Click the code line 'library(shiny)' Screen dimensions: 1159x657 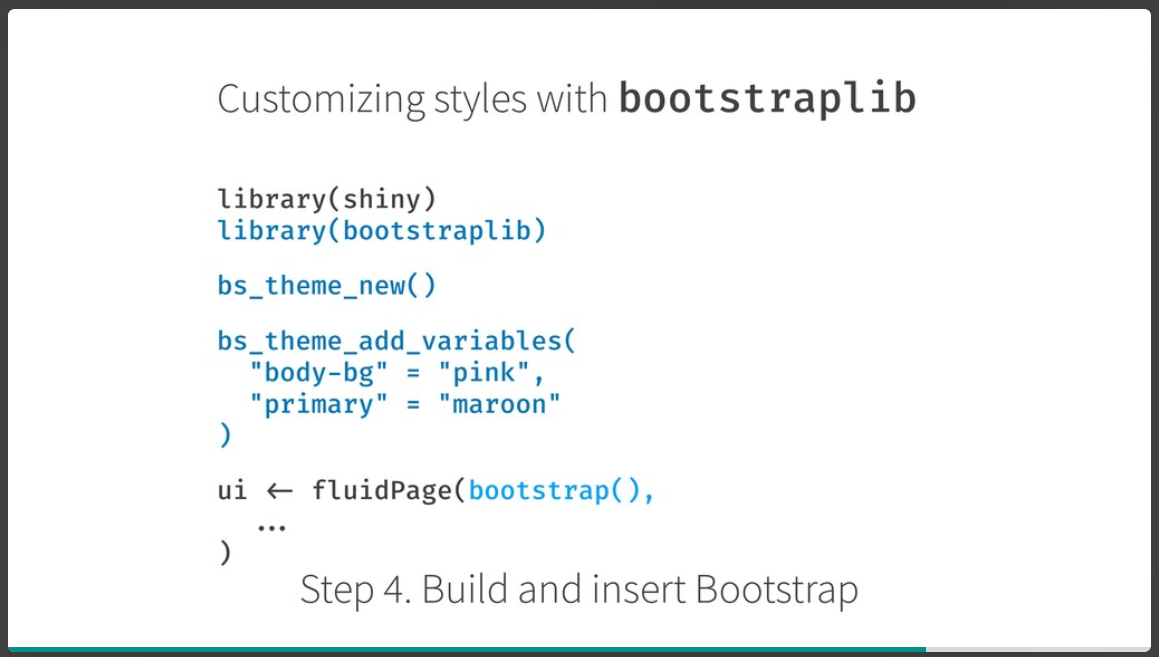(x=327, y=199)
